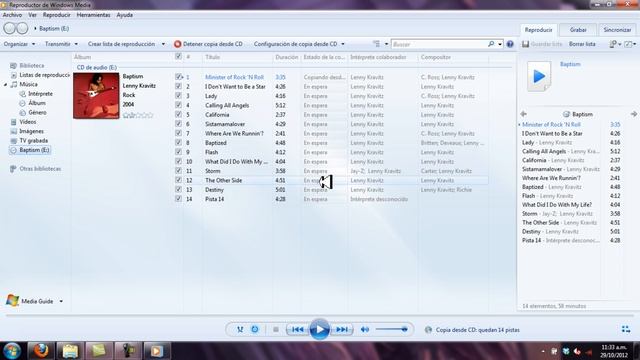Open the Herramientas menu
The image size is (640, 360).
pos(93,15)
